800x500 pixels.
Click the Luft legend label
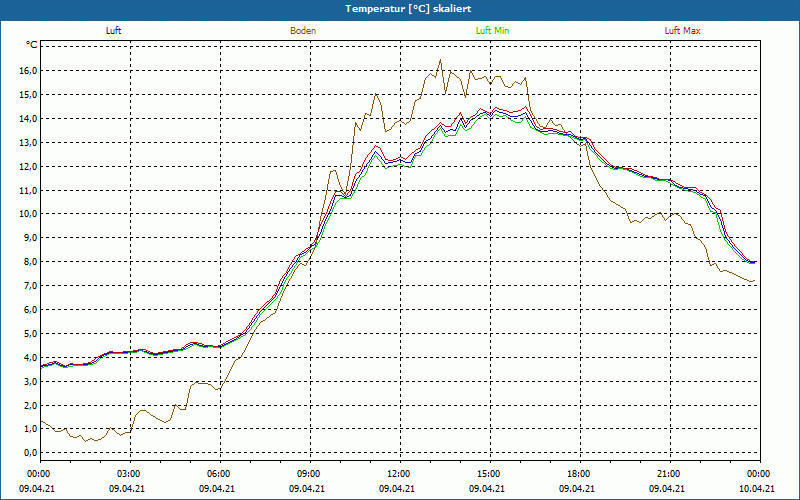point(113,31)
